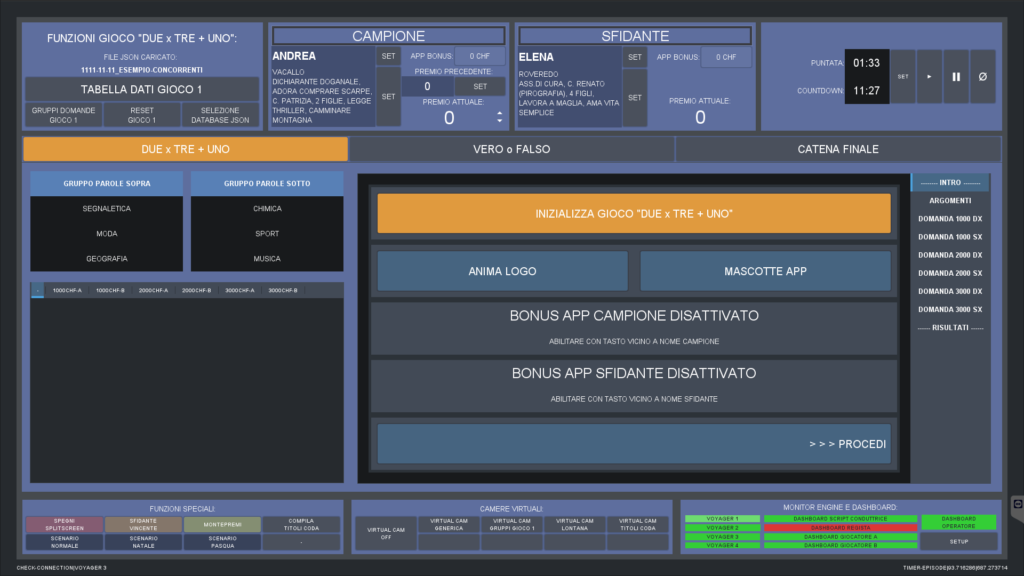Select DOMANDA 2000 DX in the sequence list
1024x576 pixels.
[950, 255]
